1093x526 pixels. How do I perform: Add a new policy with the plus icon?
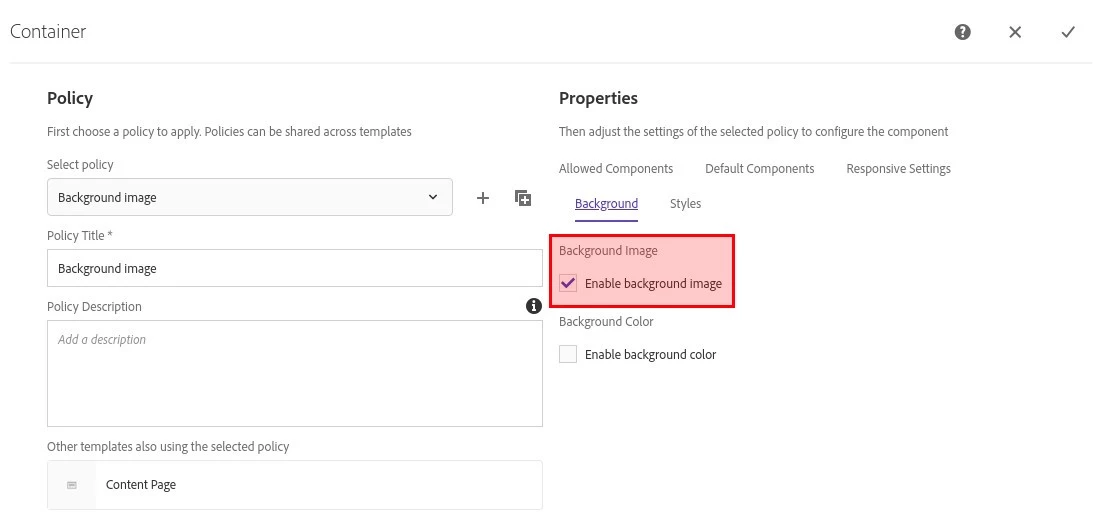[x=483, y=198]
